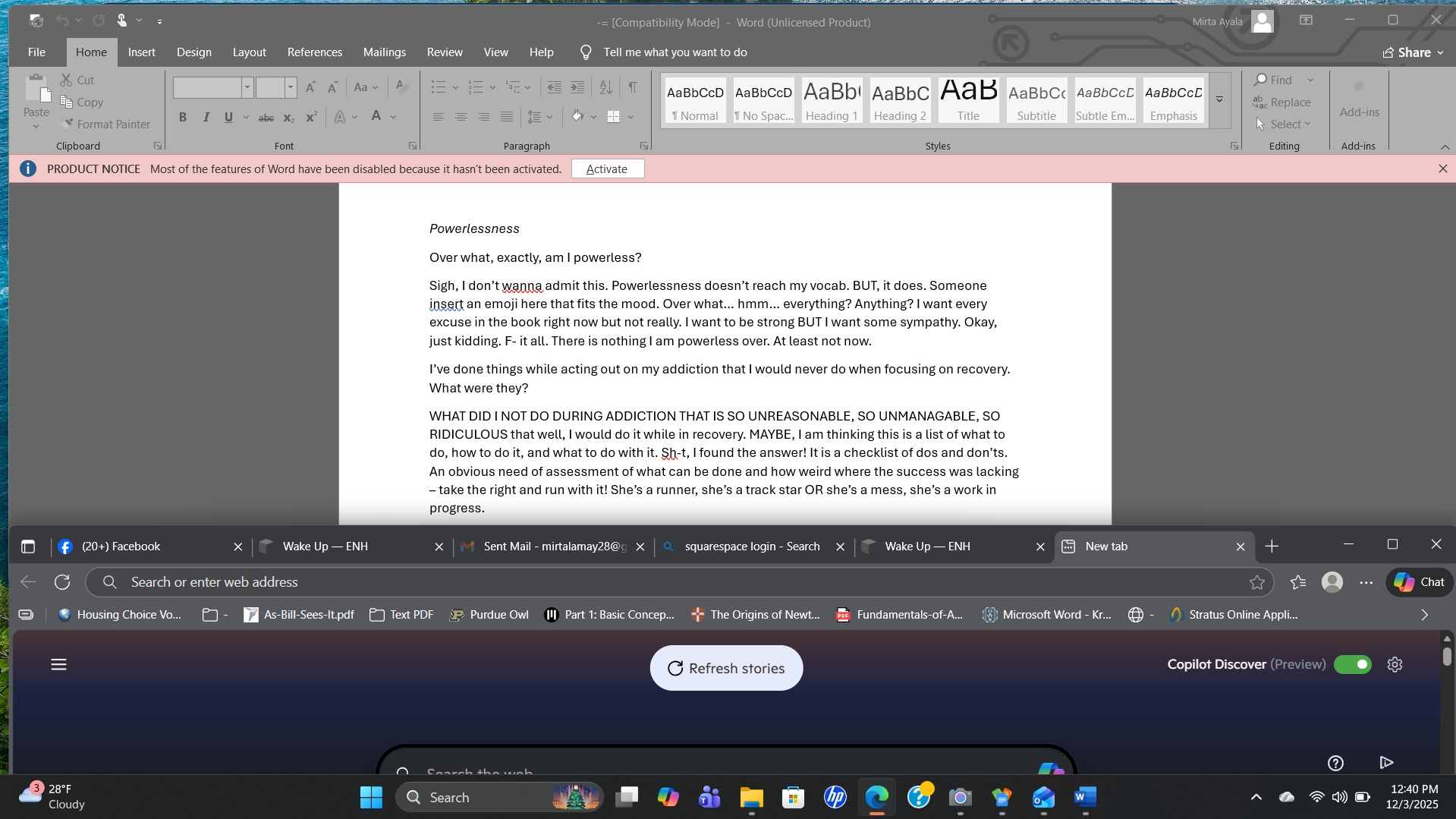The width and height of the screenshot is (1456, 819).
Task: Clear all formatting icon
Action: 402,87
